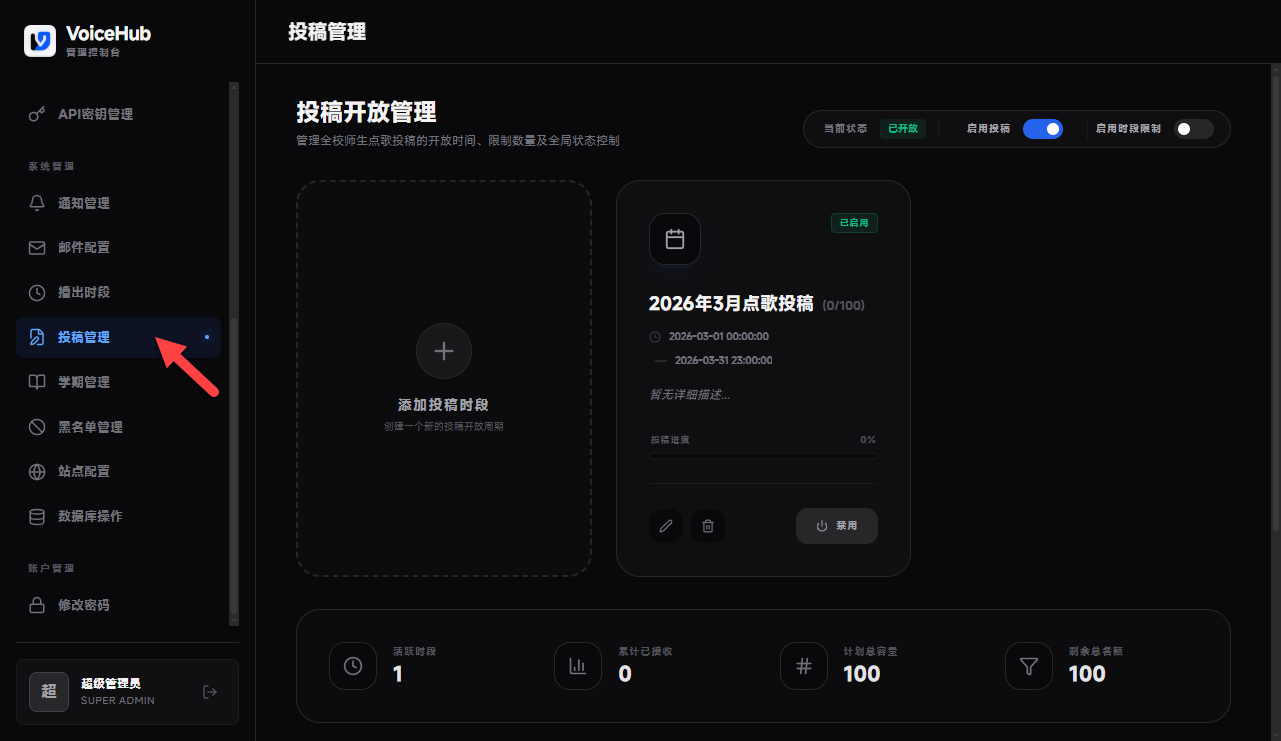Click the sidebar vertical scrollbar
This screenshot has width=1281, height=741.
tap(234, 354)
